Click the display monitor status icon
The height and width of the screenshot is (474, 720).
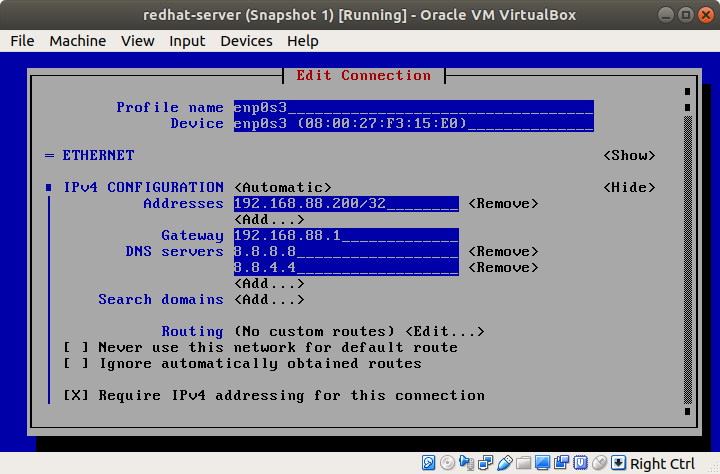(542, 463)
